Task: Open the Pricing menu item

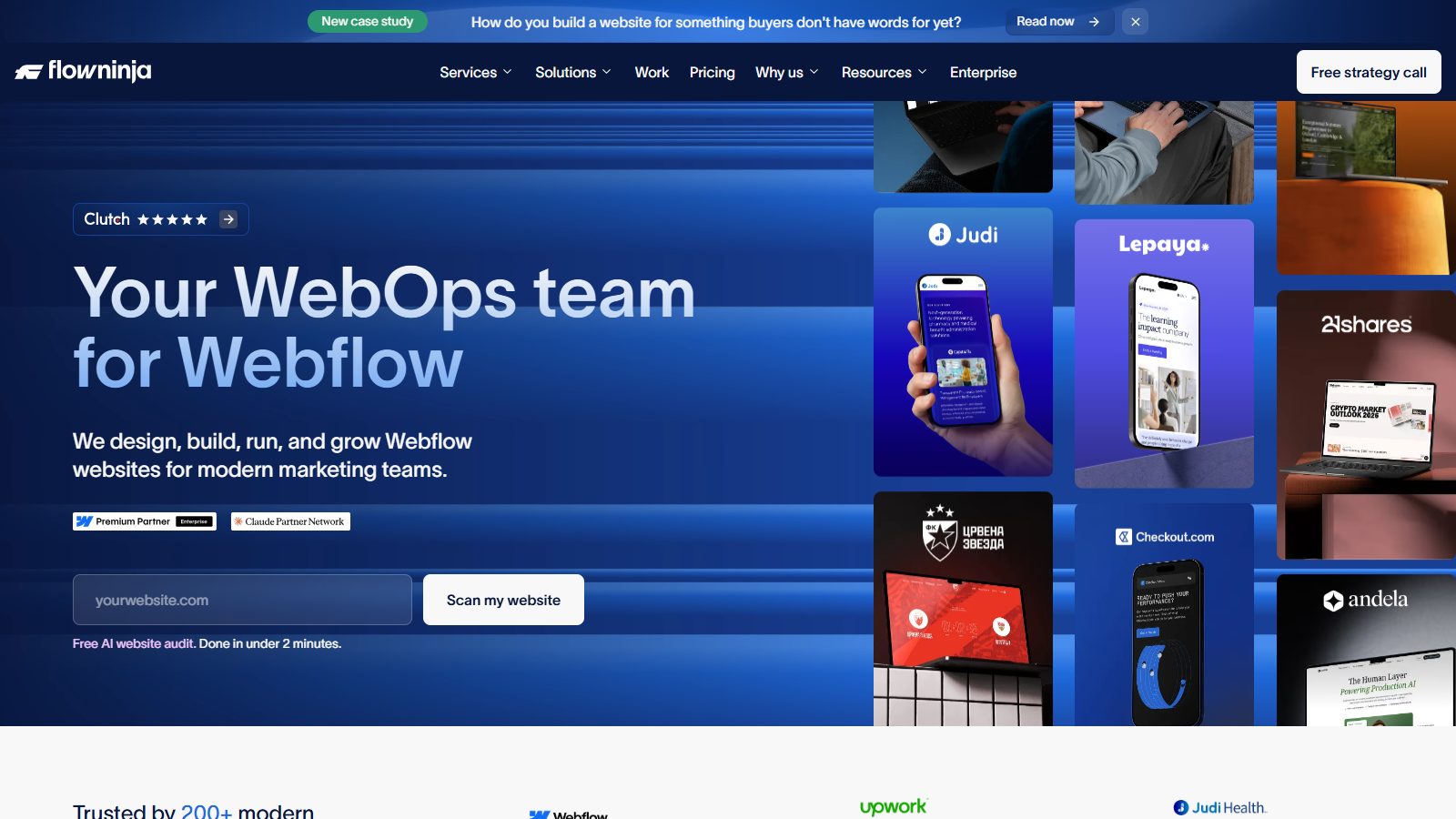Action: tap(712, 72)
